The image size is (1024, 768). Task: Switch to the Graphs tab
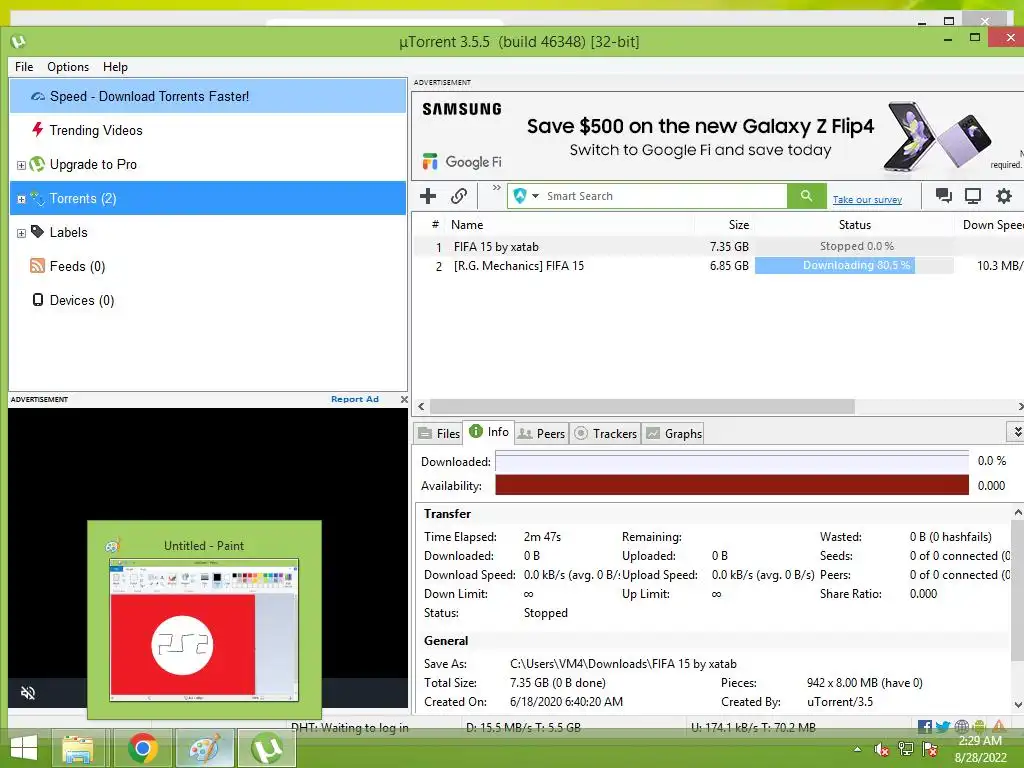(x=674, y=434)
